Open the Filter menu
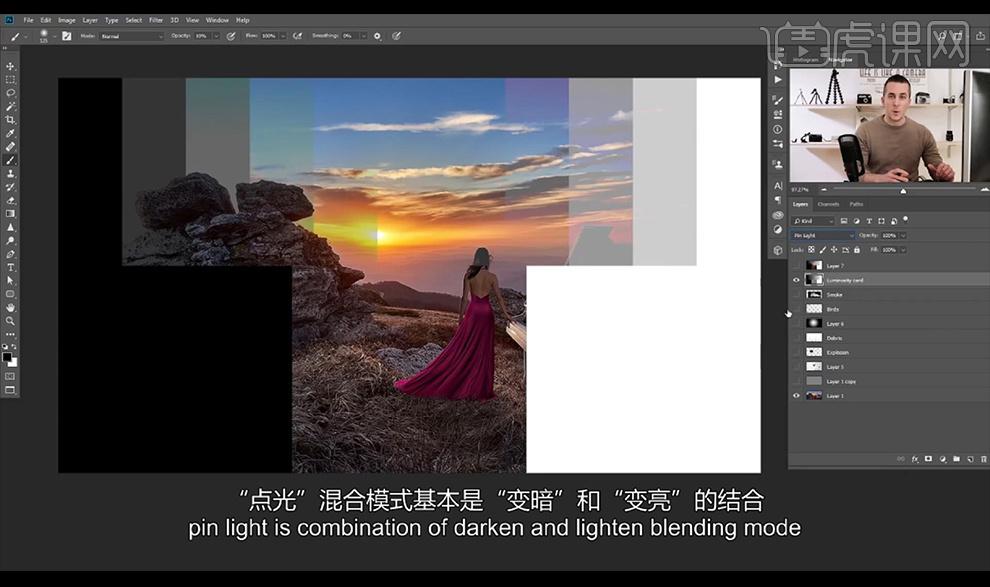The height and width of the screenshot is (587, 990). click(156, 20)
